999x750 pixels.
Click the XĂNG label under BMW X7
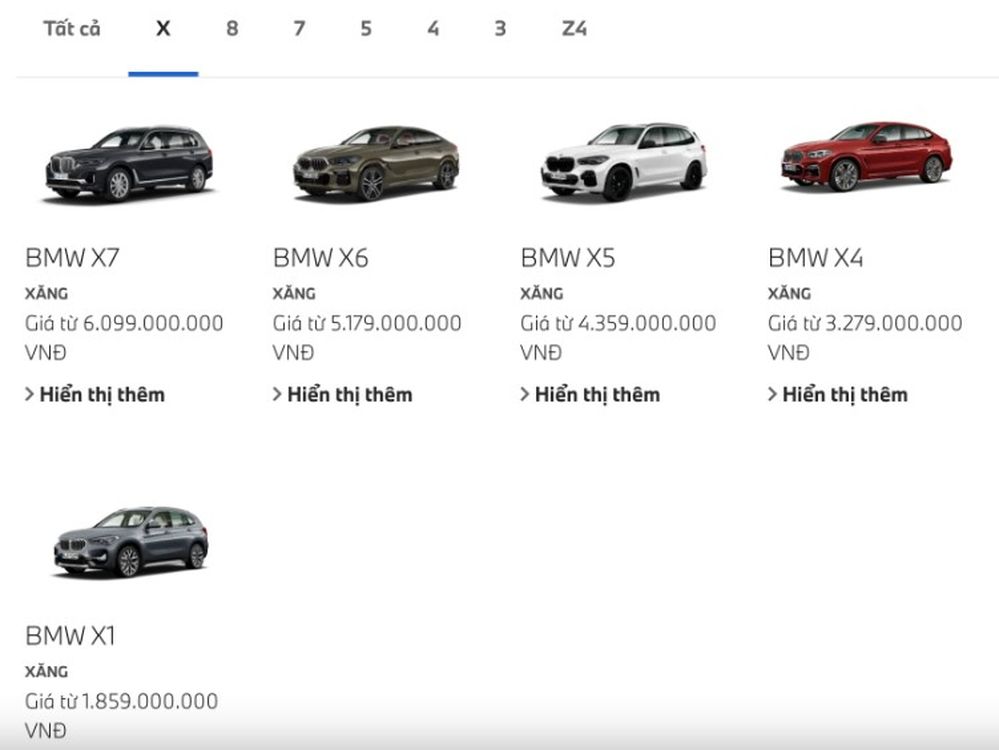(x=47, y=293)
